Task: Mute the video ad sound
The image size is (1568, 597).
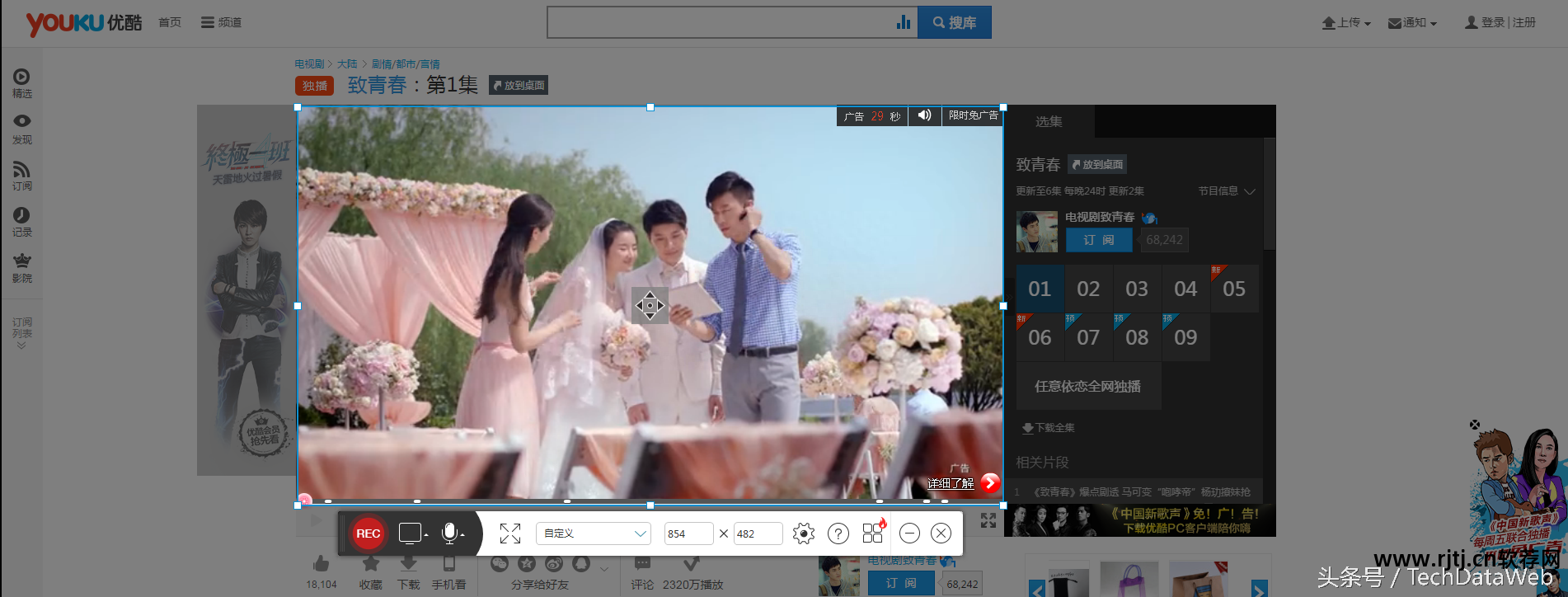Action: click(x=924, y=115)
